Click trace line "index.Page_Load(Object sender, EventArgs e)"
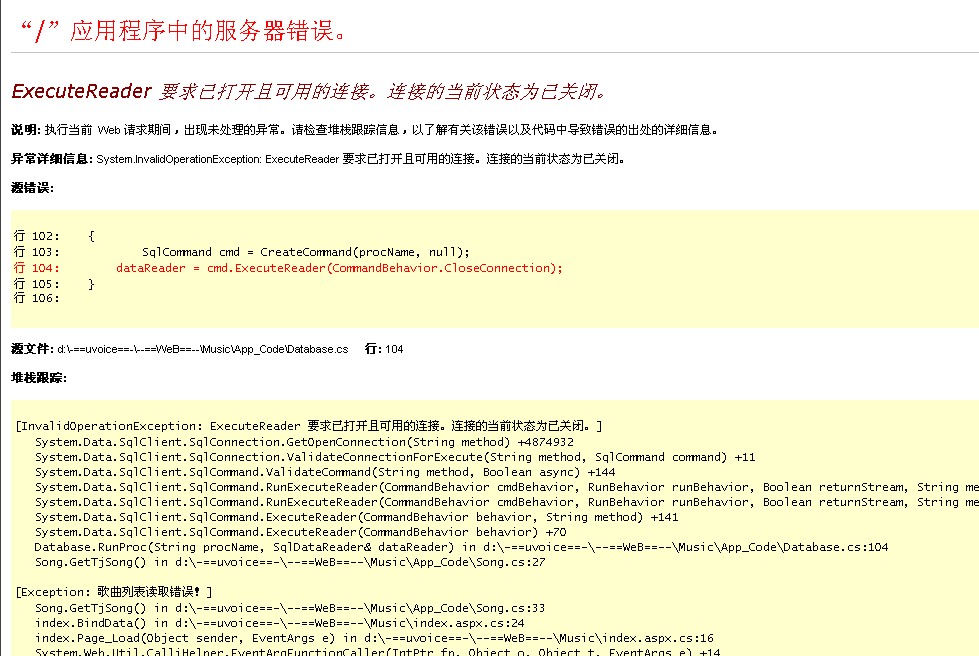This screenshot has height=656, width=979. click(374, 638)
